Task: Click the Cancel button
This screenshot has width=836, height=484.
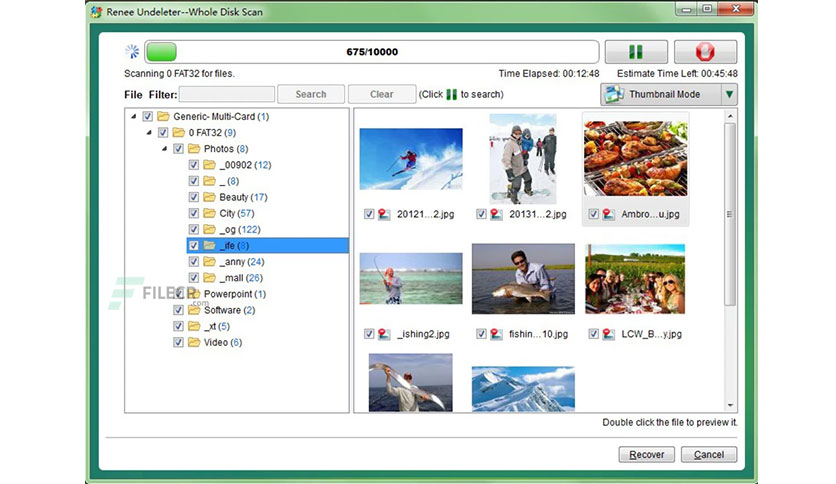Action: pyautogui.click(x=709, y=455)
